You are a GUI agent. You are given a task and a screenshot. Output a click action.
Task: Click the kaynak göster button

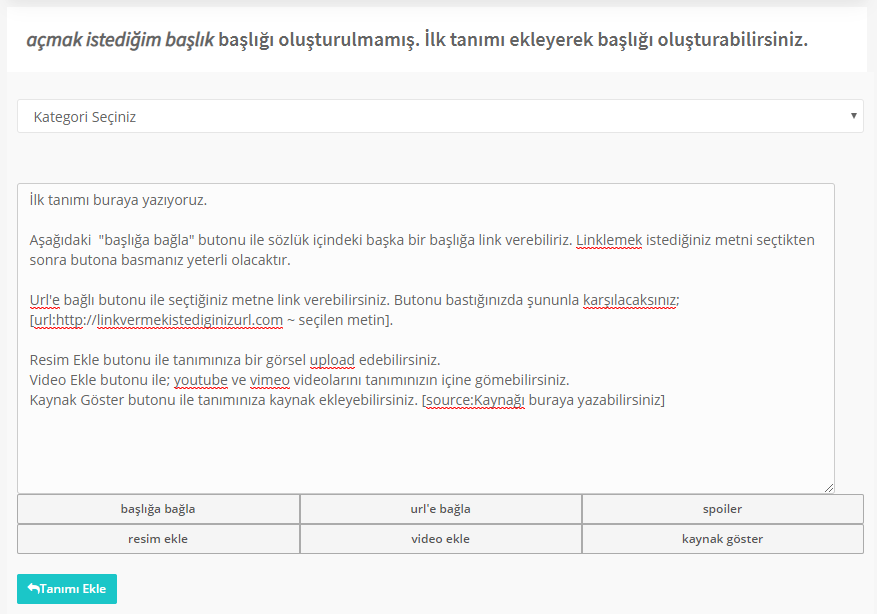(723, 539)
